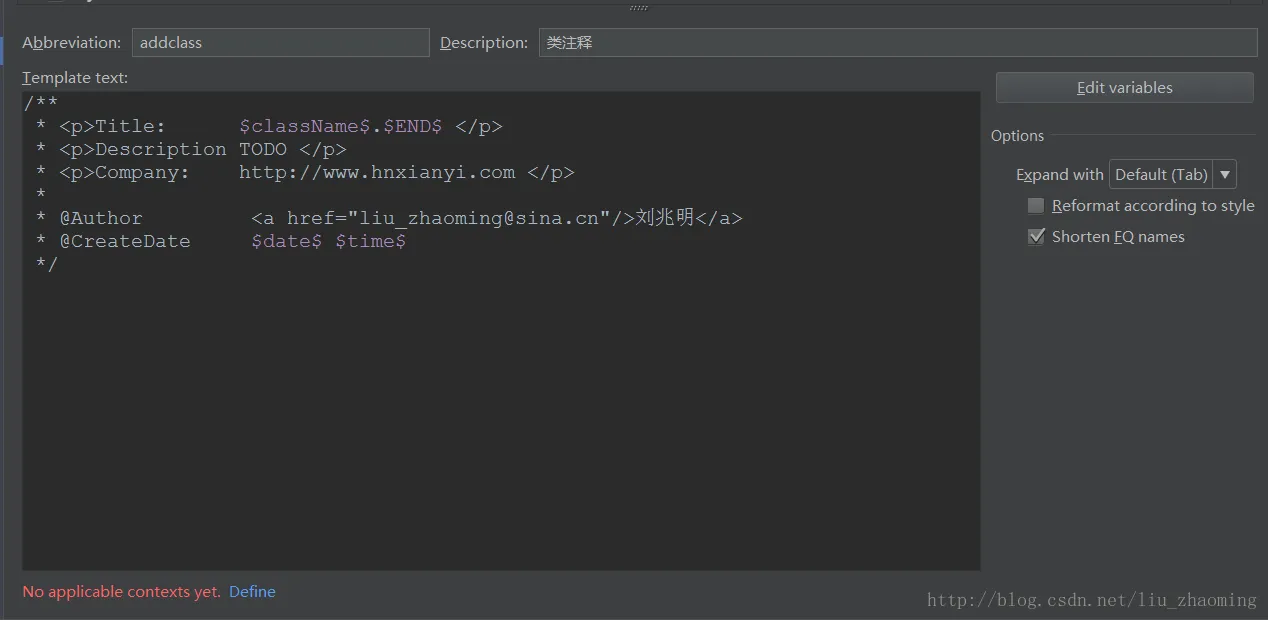Click the http://www.hnxianyi.com text line

pyautogui.click(x=377, y=172)
